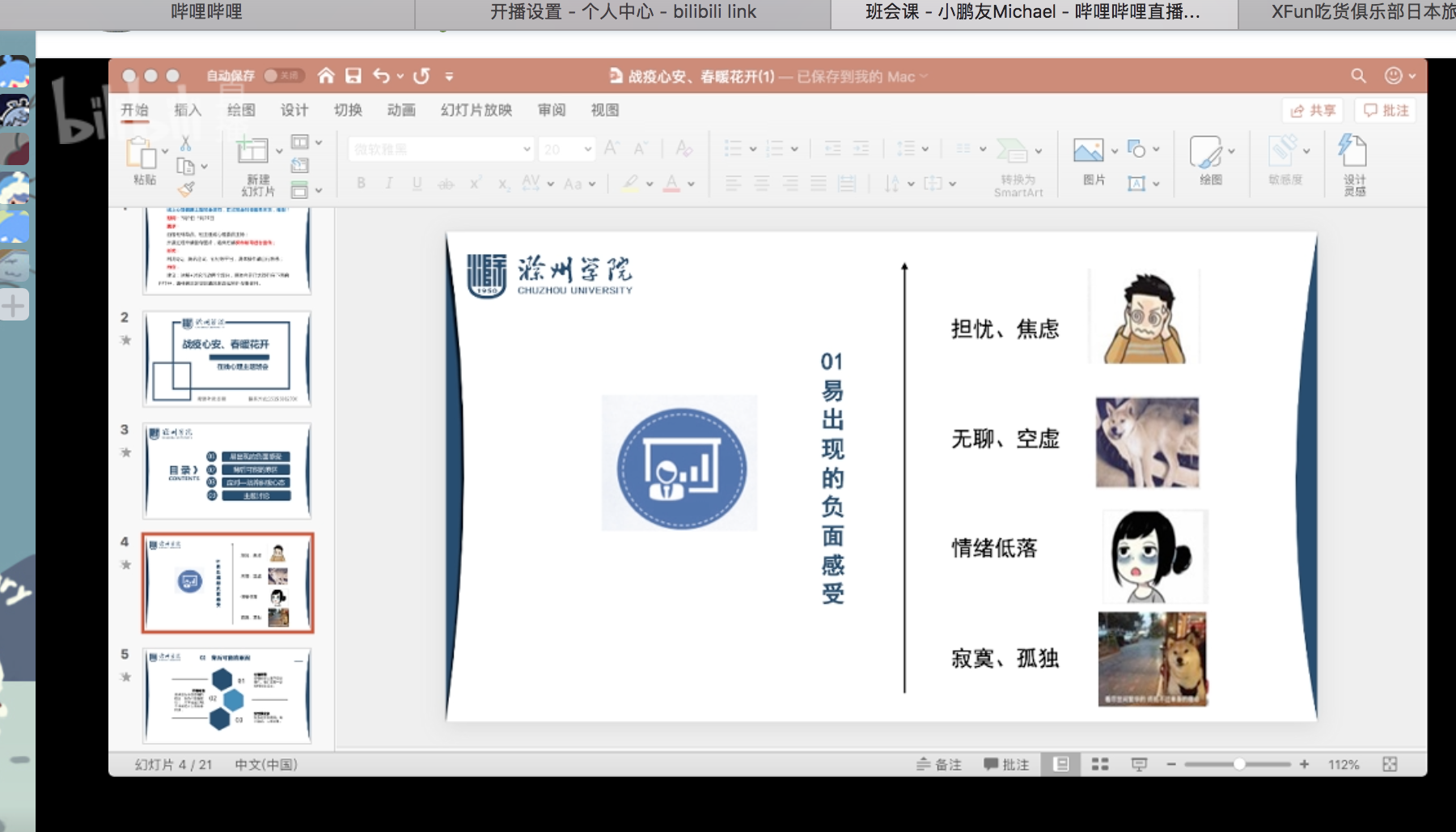Toggle the 自动保存 autosave switch
The image size is (1456, 832).
click(282, 76)
